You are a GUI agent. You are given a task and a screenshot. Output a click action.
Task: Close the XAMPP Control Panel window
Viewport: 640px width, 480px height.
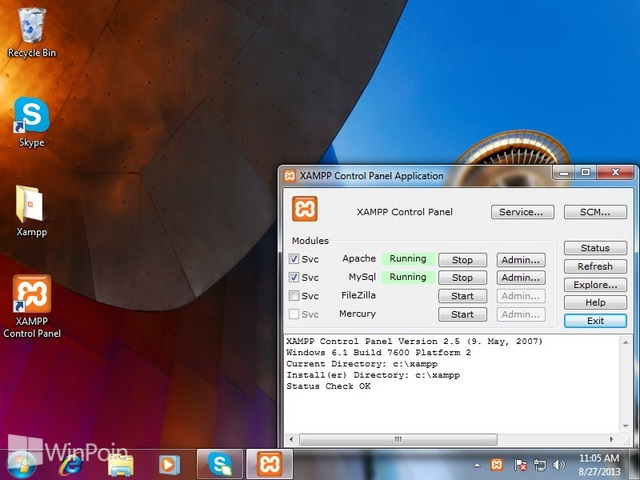[616, 173]
